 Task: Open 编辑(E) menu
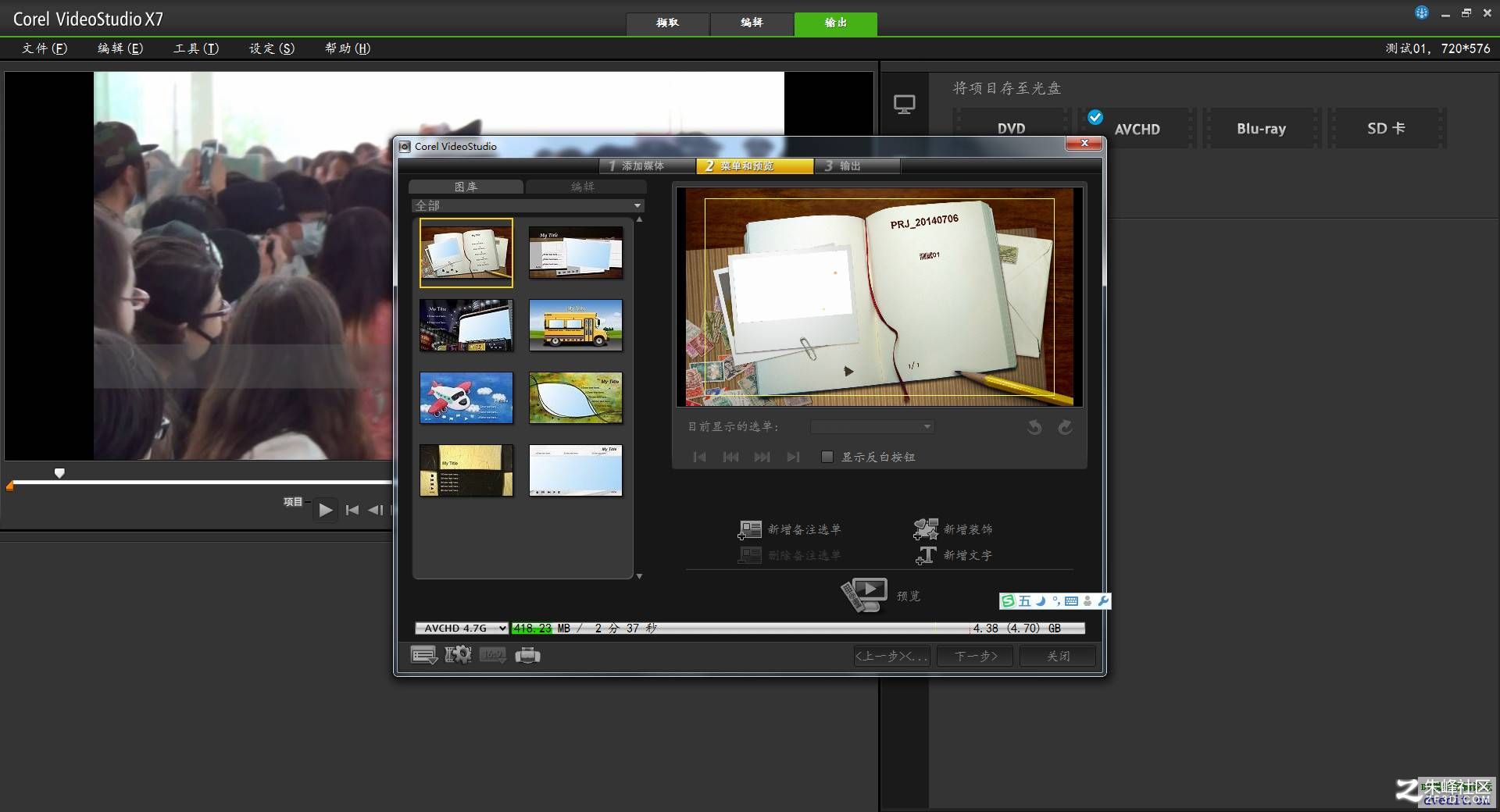[120, 48]
